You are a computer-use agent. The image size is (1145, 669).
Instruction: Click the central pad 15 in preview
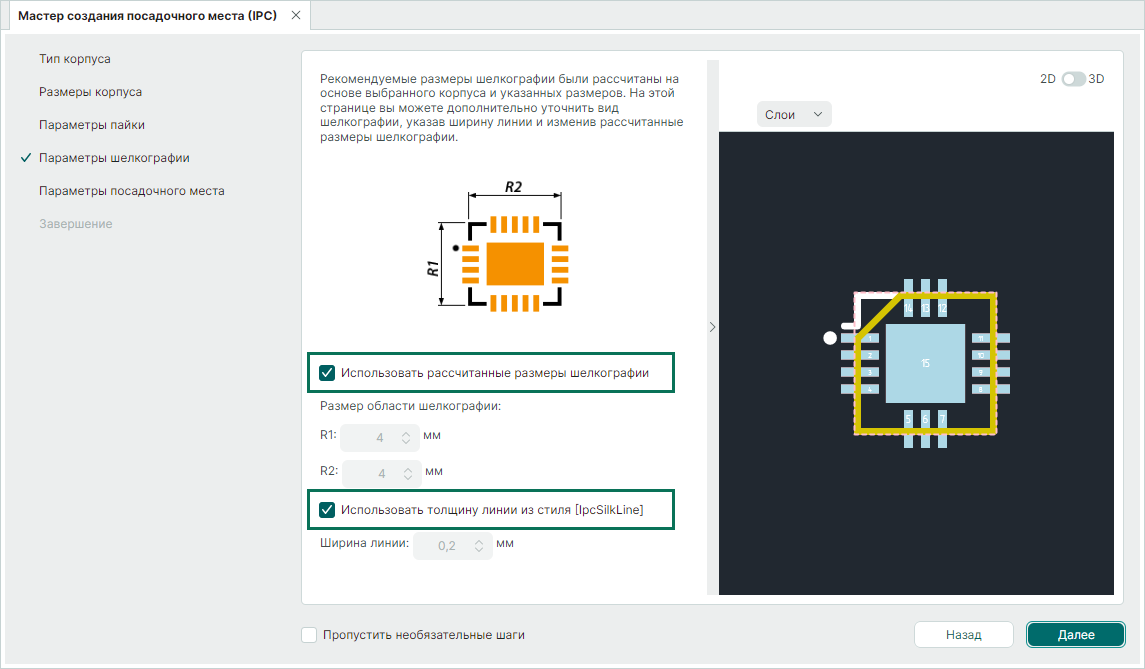point(925,363)
